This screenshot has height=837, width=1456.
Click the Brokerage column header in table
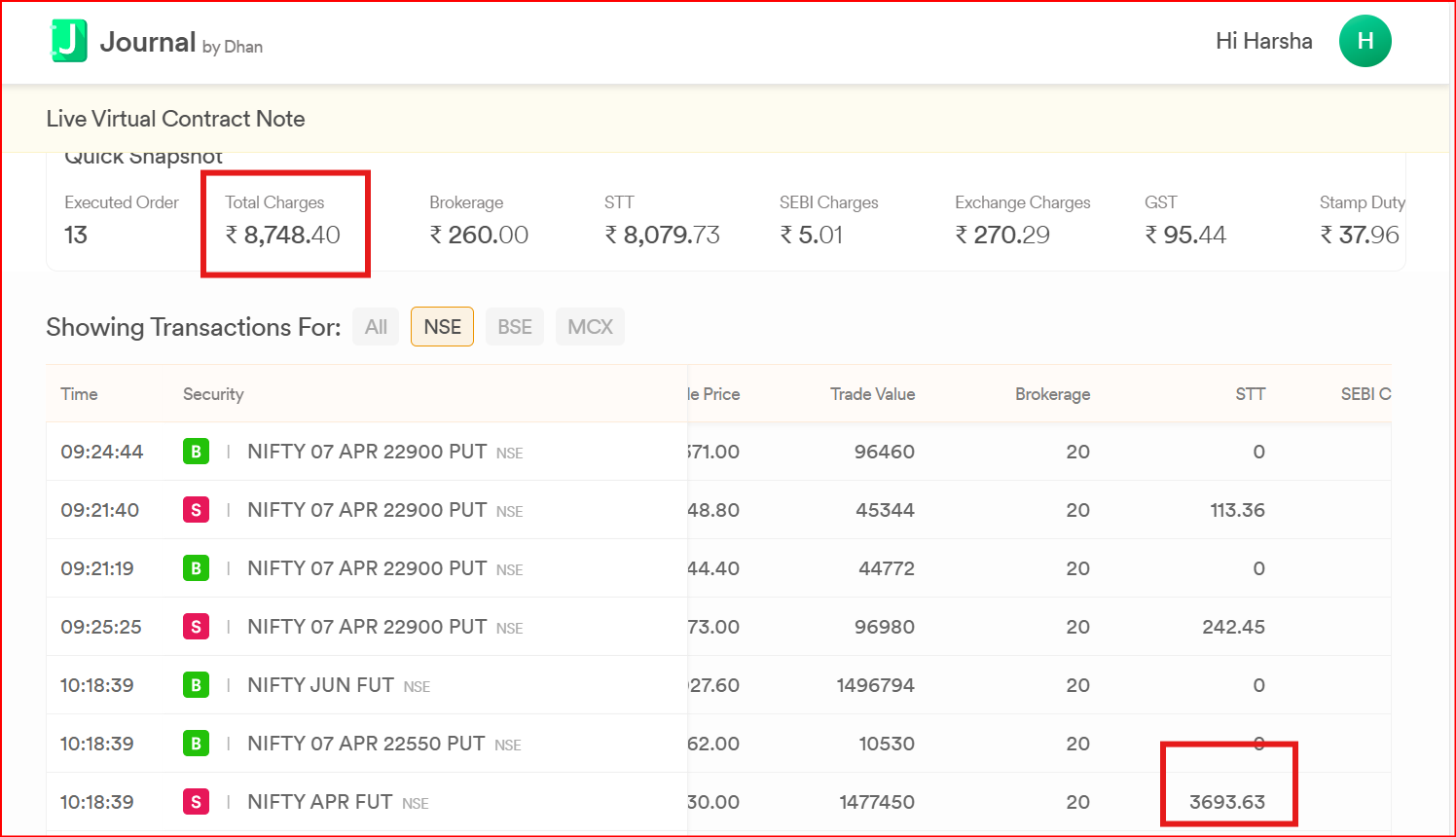pyautogui.click(x=1052, y=394)
